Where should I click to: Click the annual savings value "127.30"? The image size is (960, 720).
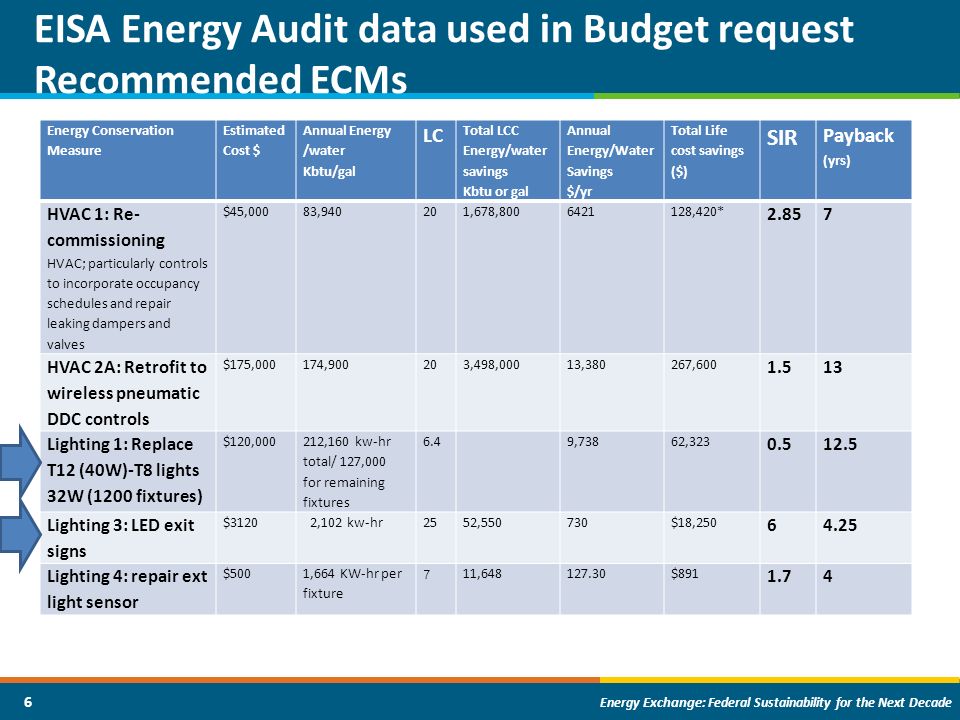point(586,574)
